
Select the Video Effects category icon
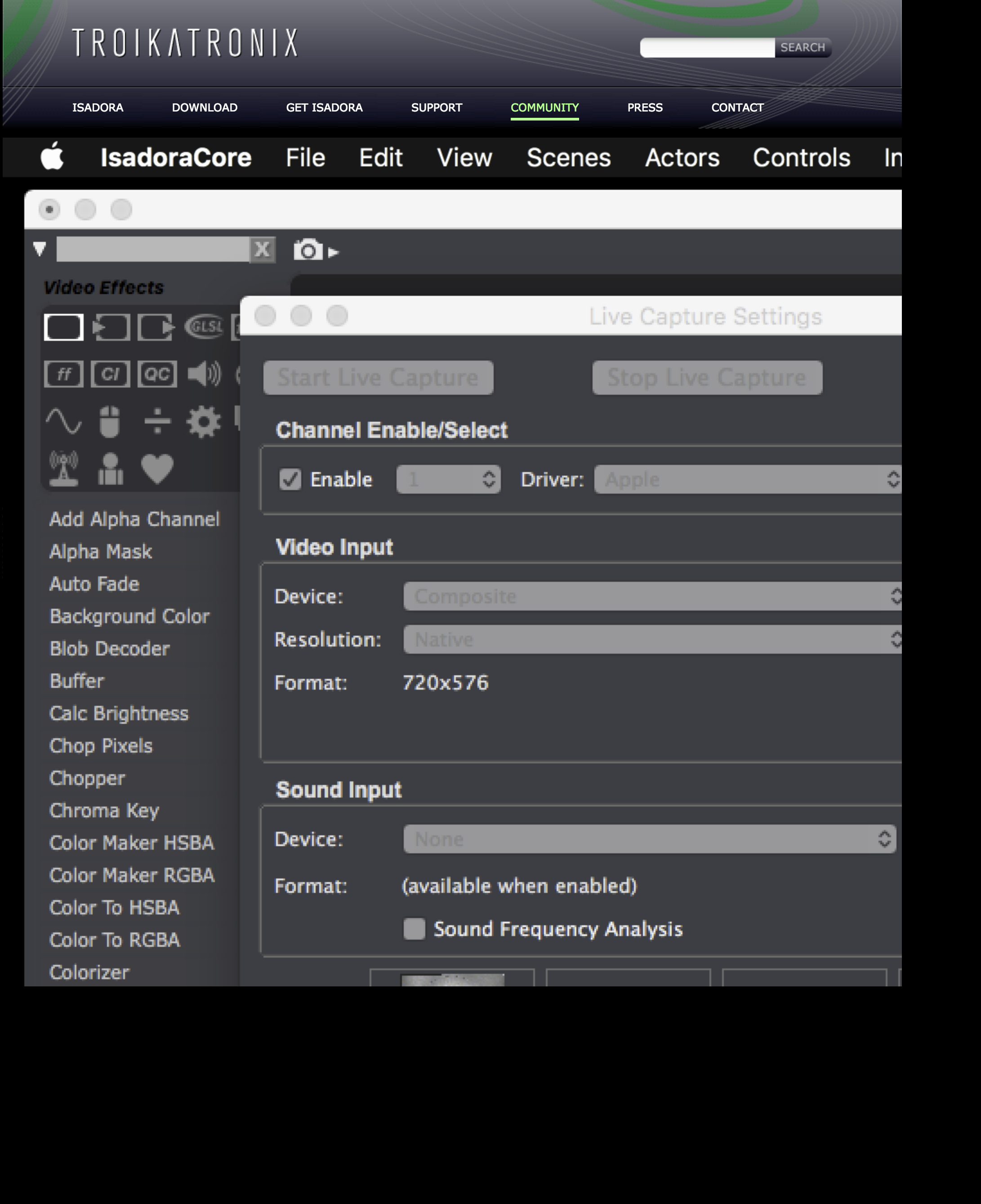pyautogui.click(x=63, y=327)
